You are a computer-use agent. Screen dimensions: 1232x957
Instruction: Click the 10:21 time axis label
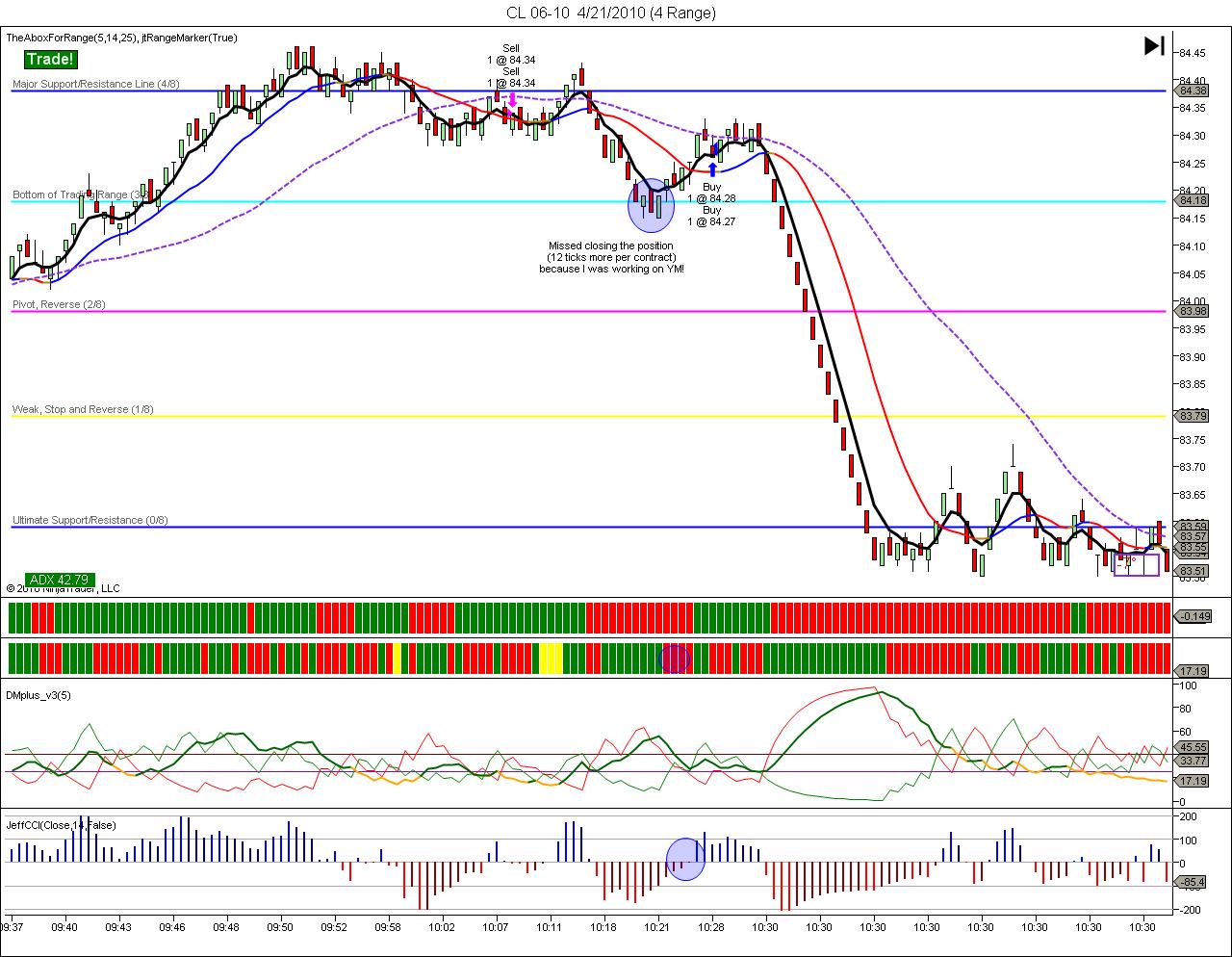pos(657,927)
